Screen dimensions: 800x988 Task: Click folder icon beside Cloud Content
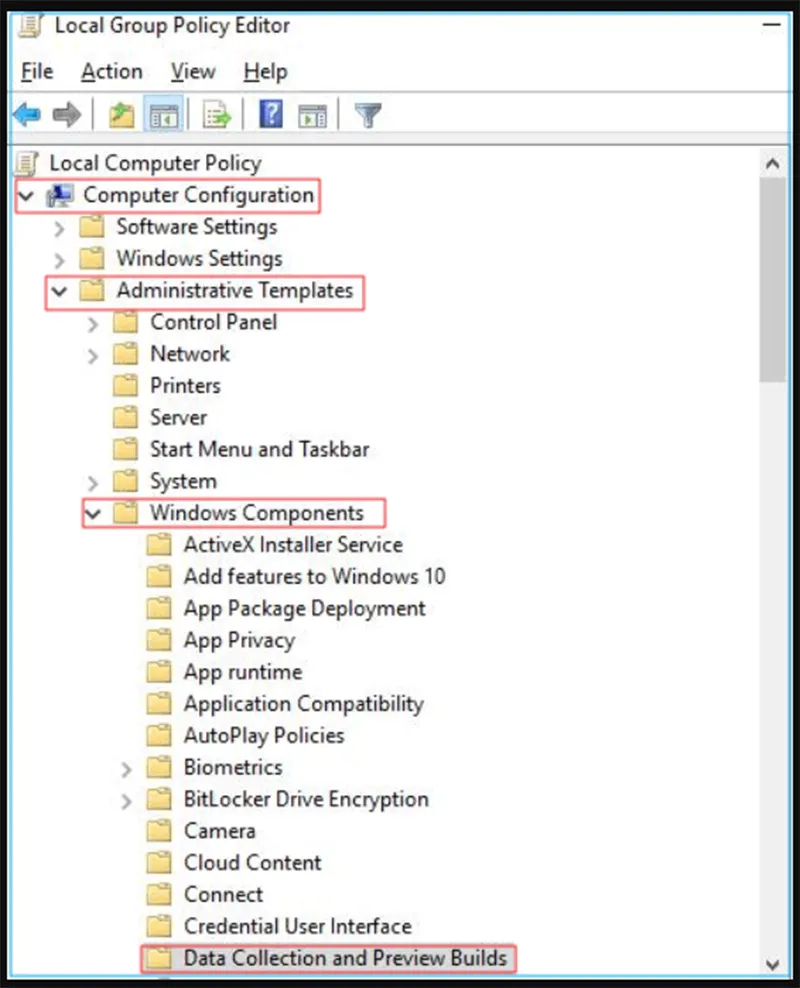pyautogui.click(x=159, y=862)
